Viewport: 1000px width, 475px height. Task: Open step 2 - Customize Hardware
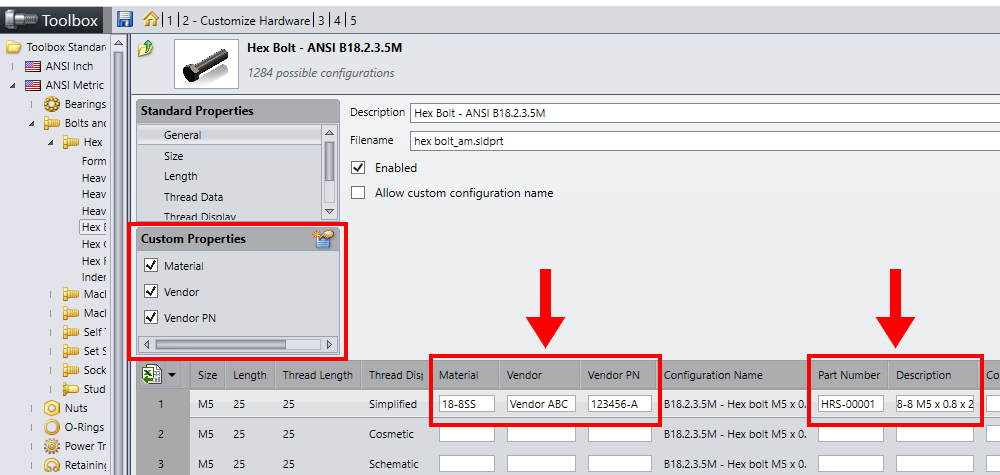(246, 20)
